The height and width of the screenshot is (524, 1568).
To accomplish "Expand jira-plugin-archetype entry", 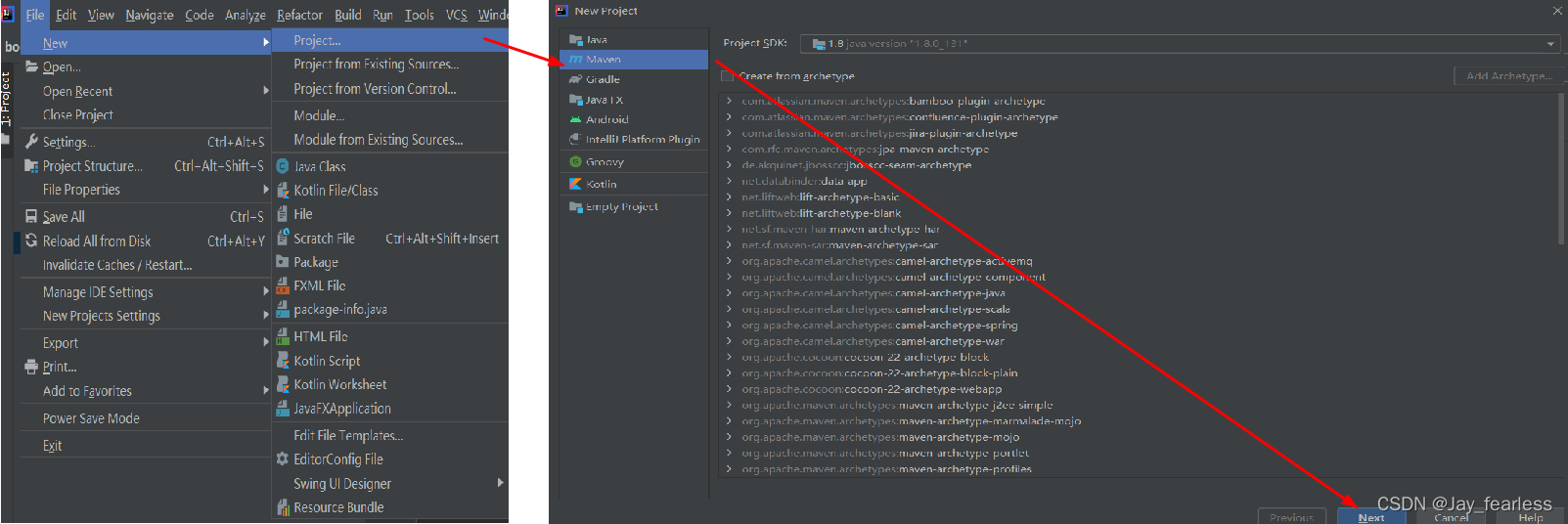I will click(x=729, y=133).
